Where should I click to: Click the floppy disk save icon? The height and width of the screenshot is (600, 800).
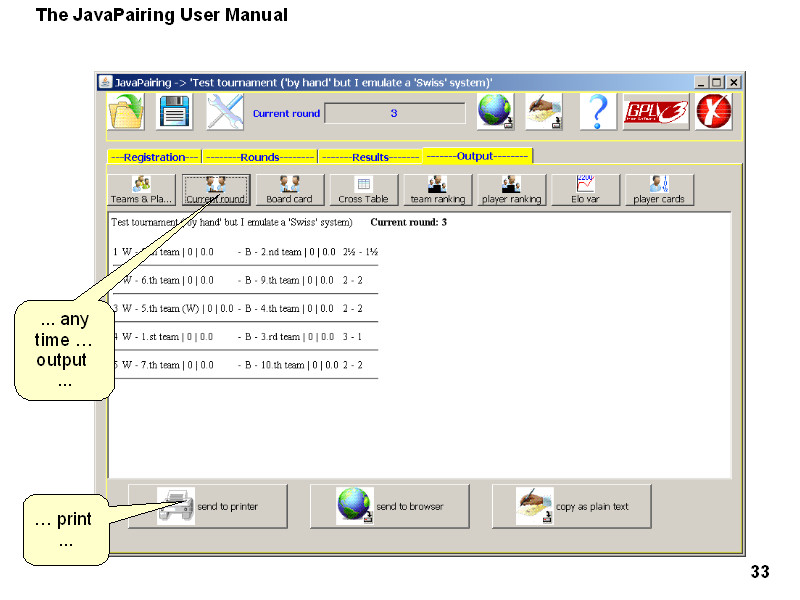coord(175,112)
